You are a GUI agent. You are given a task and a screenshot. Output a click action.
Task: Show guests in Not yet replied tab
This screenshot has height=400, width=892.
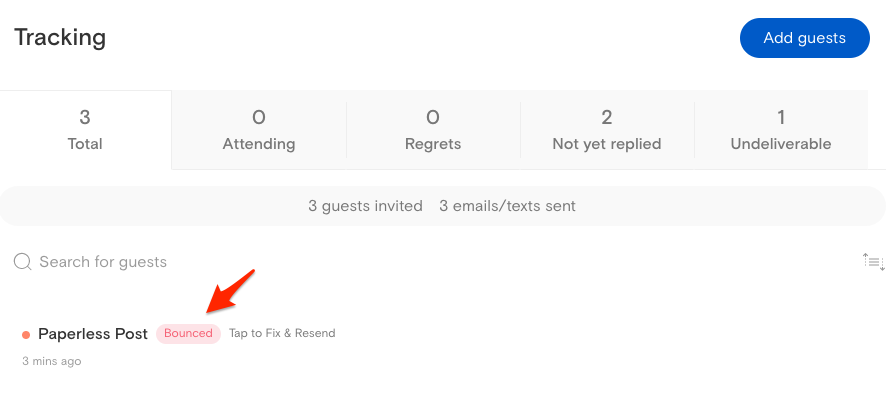click(x=607, y=130)
